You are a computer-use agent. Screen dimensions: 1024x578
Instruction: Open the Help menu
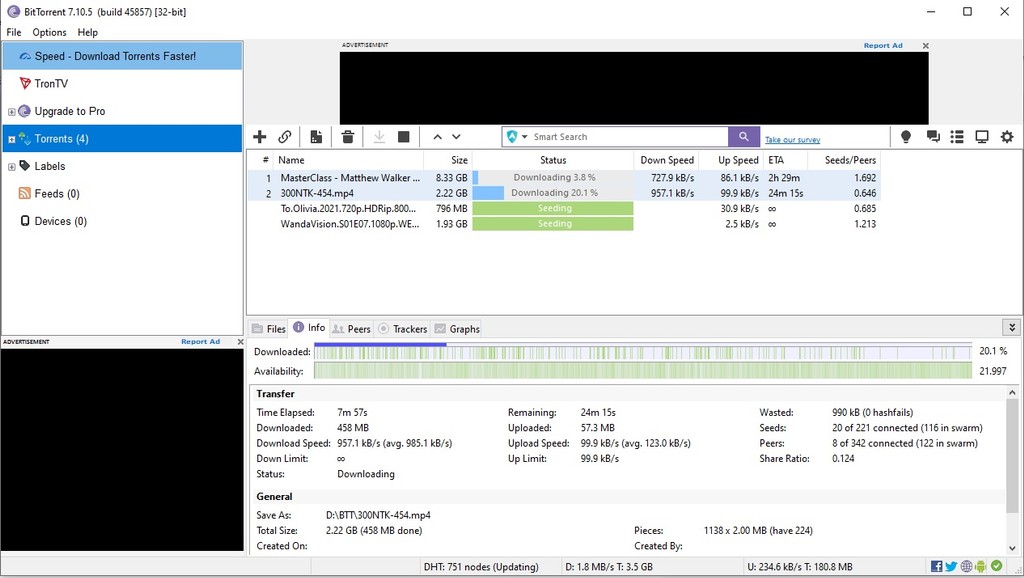tap(88, 32)
